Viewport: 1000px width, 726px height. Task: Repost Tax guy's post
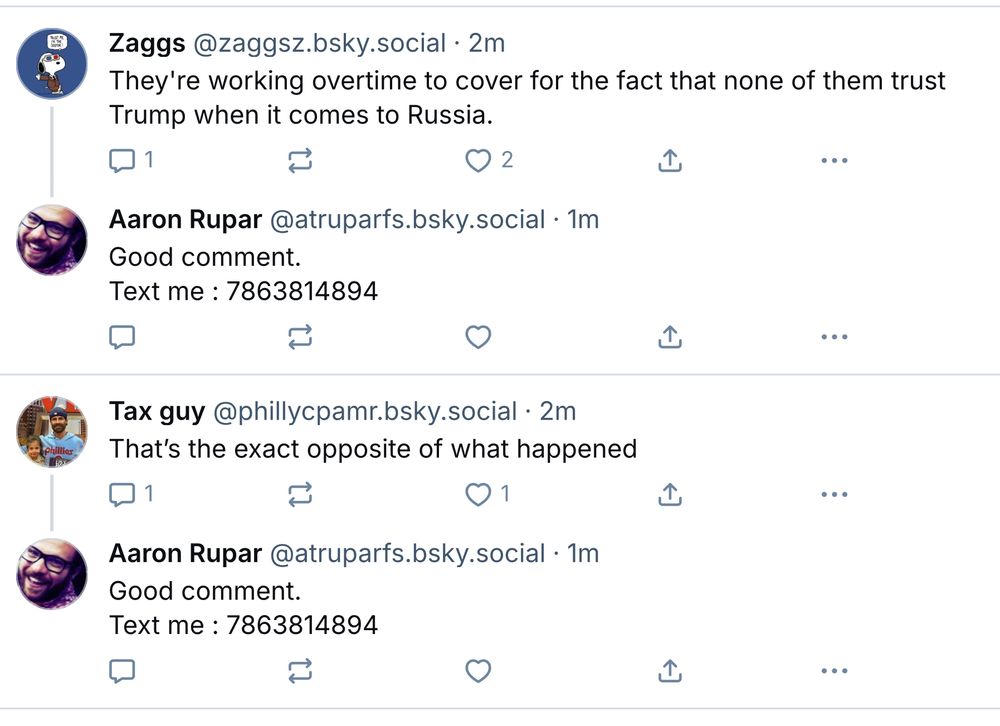coord(300,494)
